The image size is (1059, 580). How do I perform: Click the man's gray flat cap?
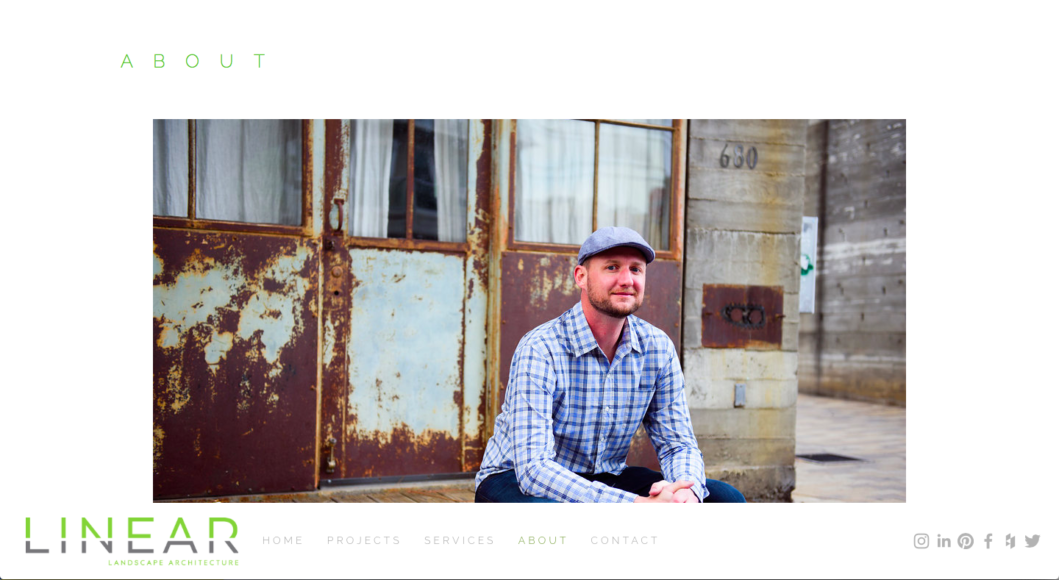point(615,244)
